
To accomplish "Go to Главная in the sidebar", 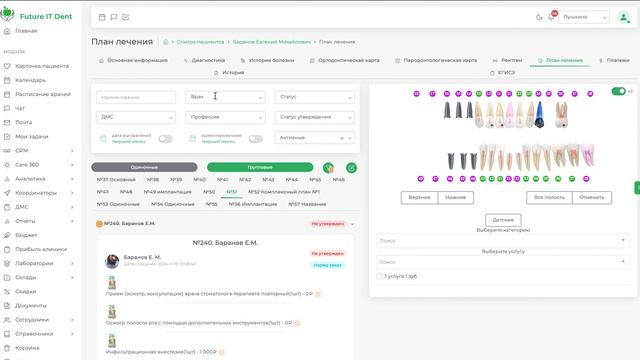I will 26,31.
